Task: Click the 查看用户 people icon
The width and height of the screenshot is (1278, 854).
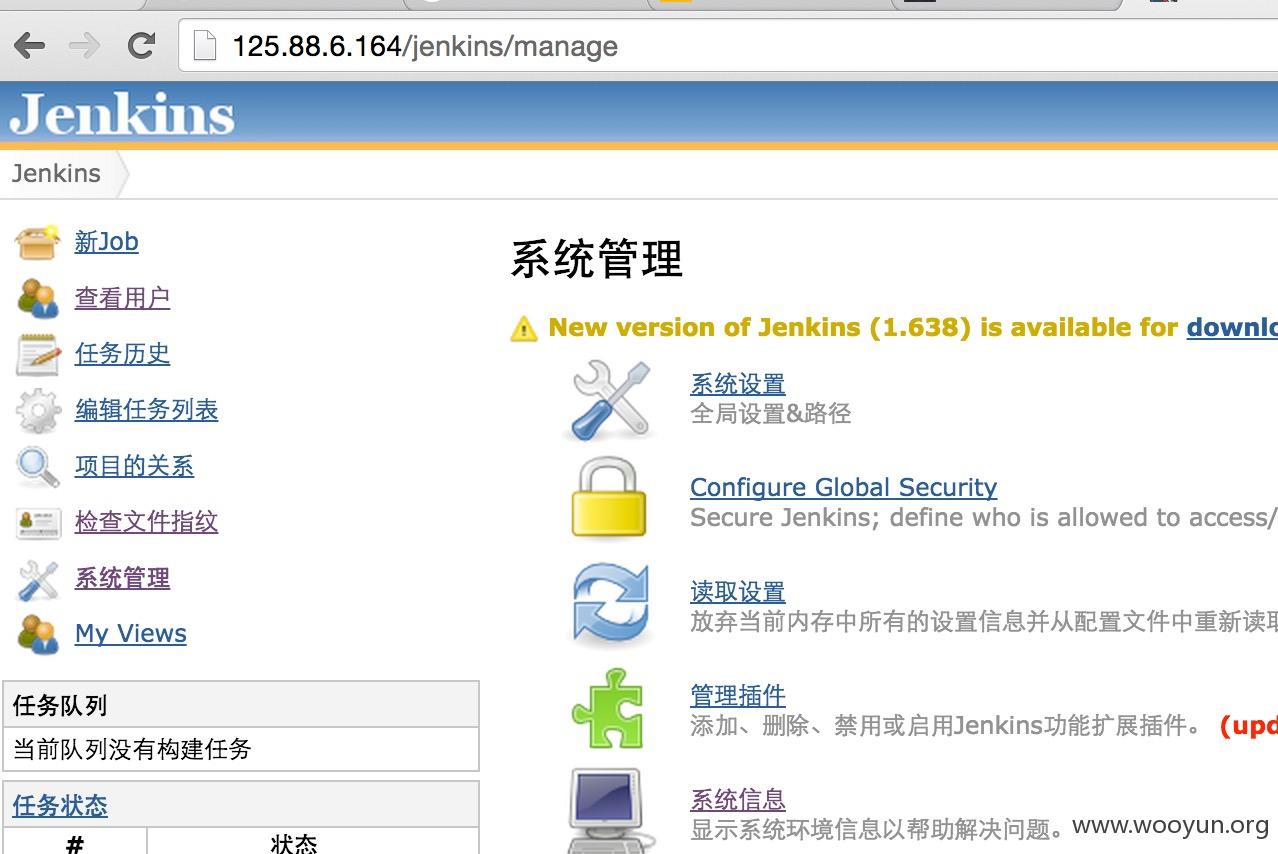Action: click(38, 298)
